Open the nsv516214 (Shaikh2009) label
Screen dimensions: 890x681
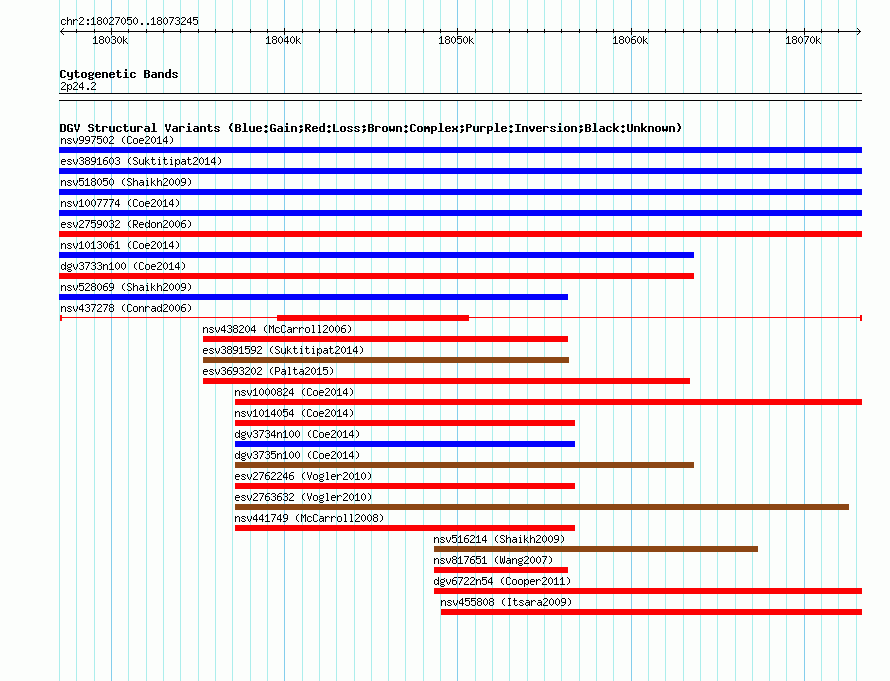pyautogui.click(x=499, y=539)
